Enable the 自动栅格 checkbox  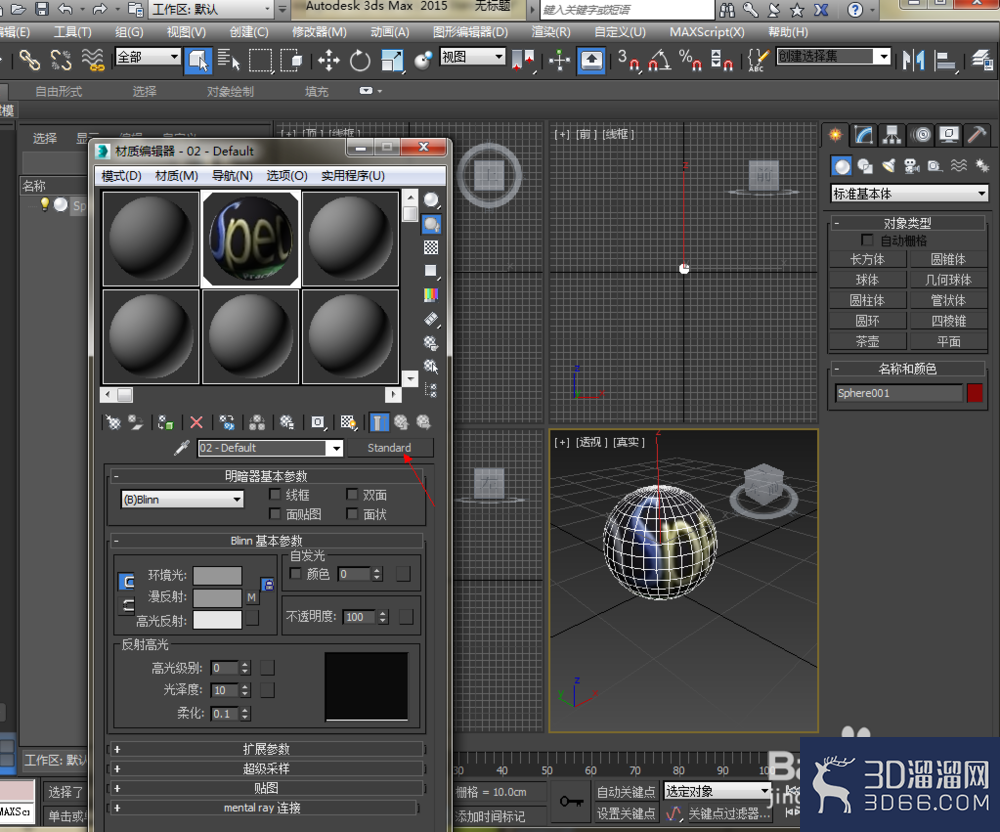point(867,240)
